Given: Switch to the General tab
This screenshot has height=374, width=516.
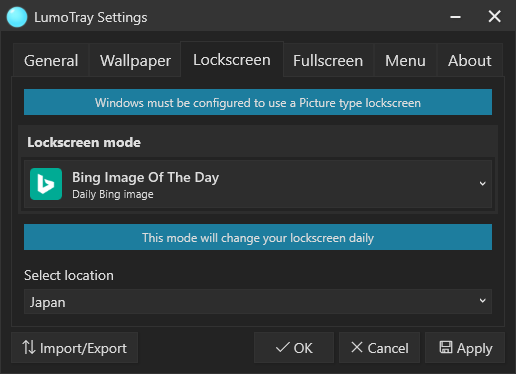Looking at the screenshot, I should coord(51,60).
